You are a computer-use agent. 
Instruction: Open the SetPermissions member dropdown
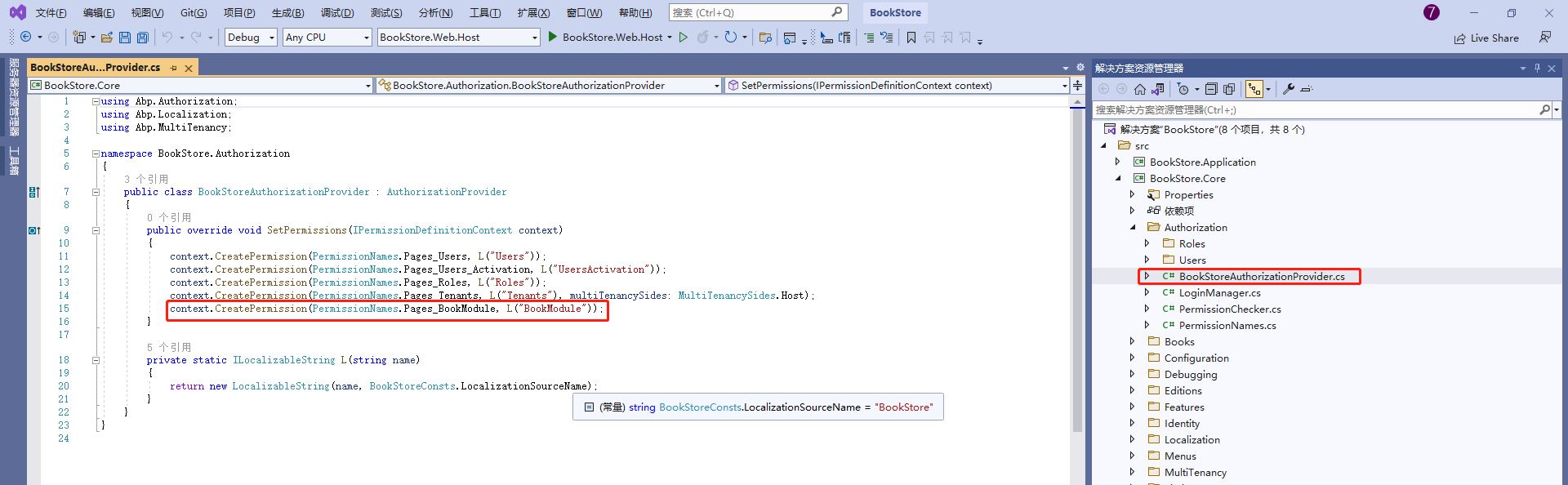(897, 85)
